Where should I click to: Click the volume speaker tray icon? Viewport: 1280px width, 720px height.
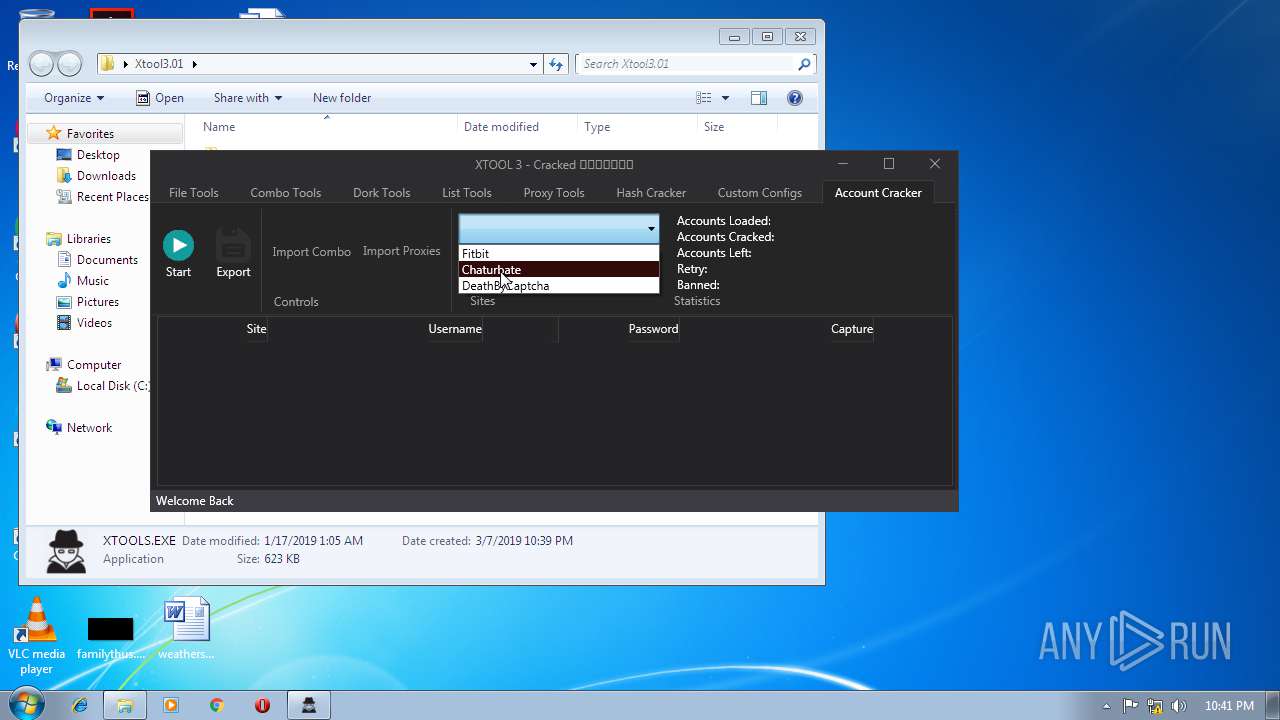1179,705
